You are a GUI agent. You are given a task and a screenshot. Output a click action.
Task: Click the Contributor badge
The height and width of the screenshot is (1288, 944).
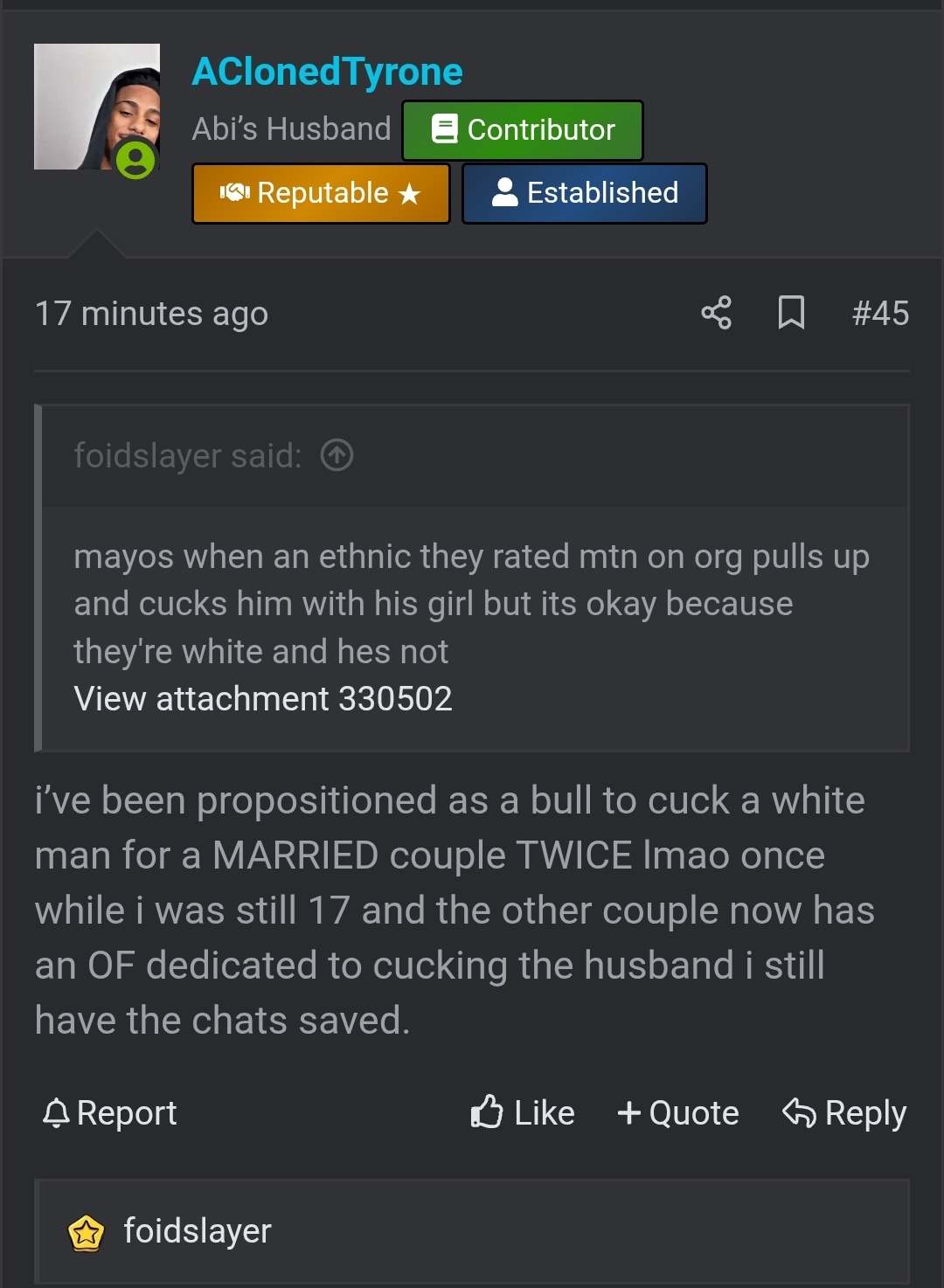tap(523, 130)
